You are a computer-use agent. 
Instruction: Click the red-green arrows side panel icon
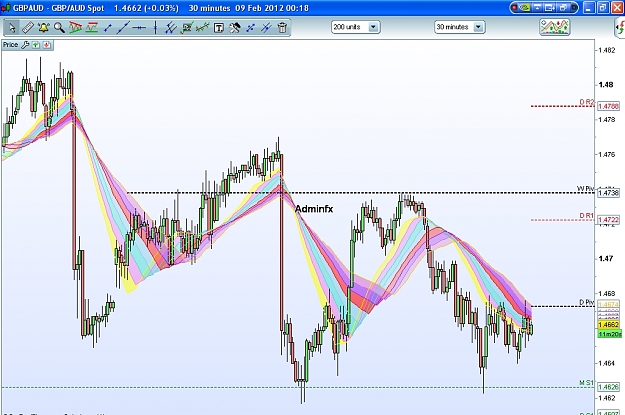(x=621, y=28)
